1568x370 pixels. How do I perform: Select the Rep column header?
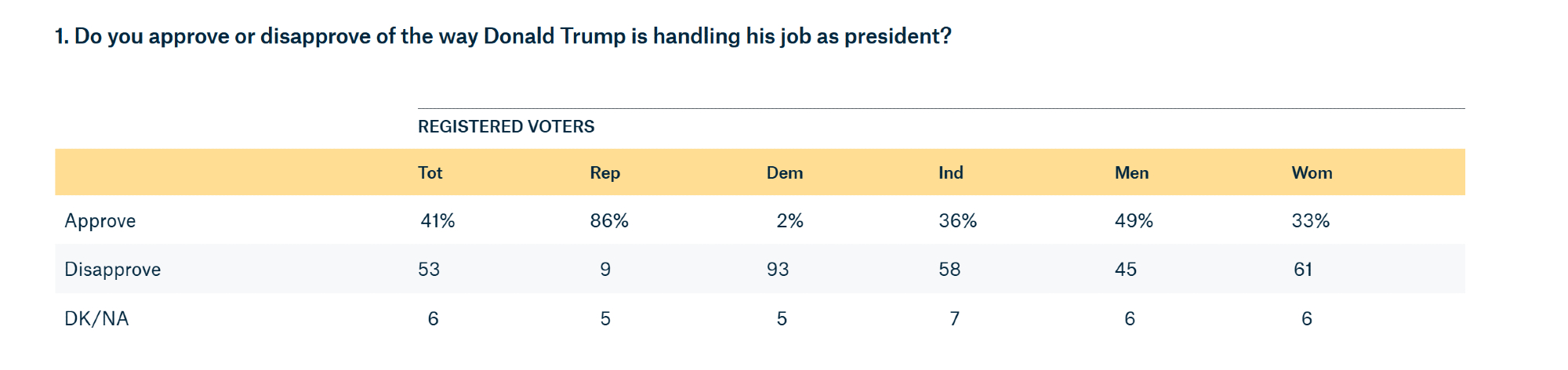[x=604, y=172]
